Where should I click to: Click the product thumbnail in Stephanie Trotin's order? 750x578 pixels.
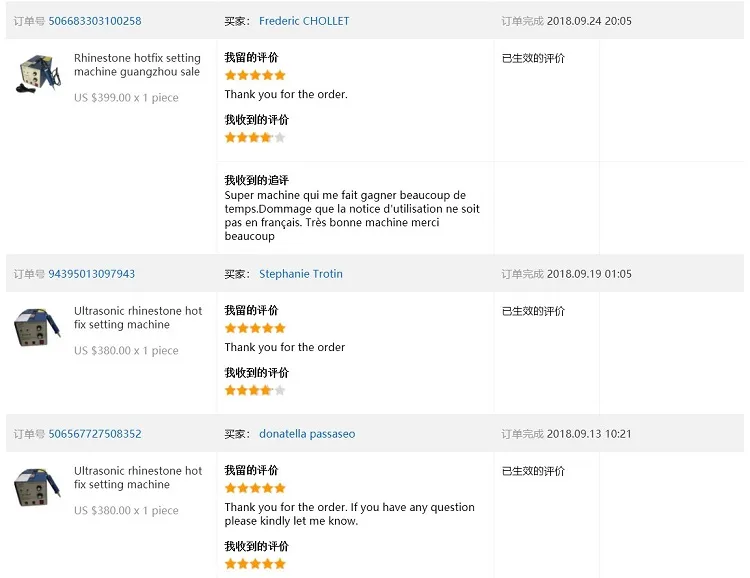pos(37,327)
